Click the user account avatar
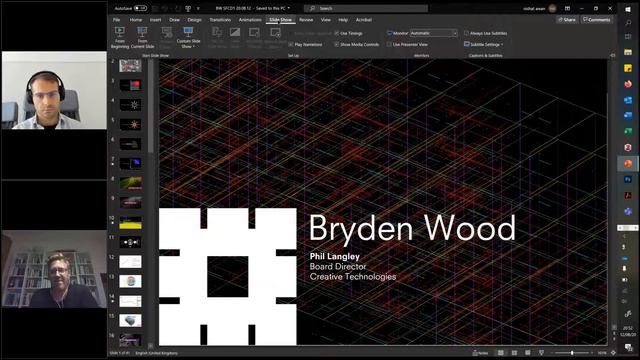Screen dimensions: 640x360 coord(552,8)
